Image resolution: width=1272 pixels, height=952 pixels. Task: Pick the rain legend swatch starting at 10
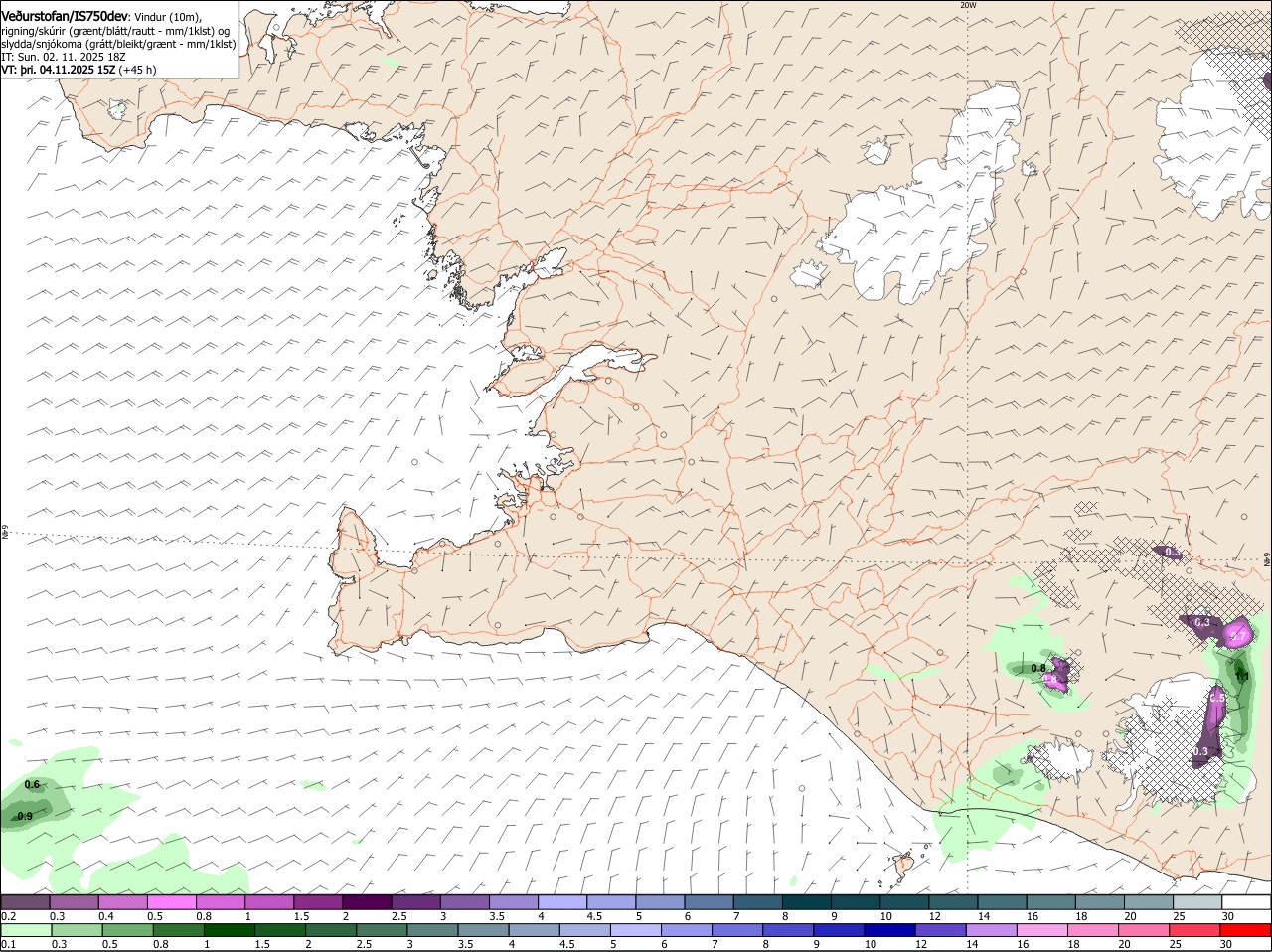pyautogui.click(x=890, y=930)
